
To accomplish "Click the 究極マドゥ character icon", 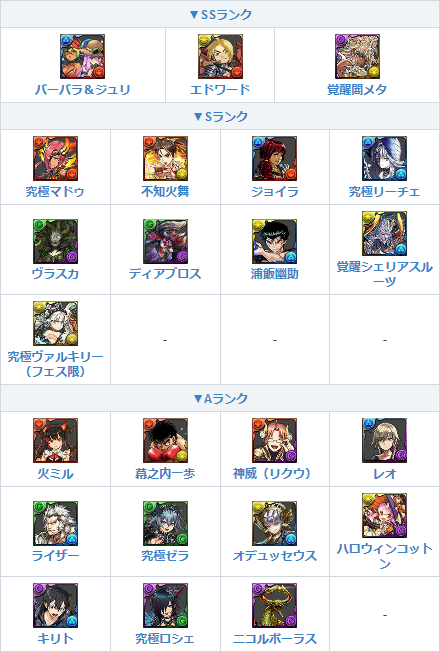I will (55, 158).
